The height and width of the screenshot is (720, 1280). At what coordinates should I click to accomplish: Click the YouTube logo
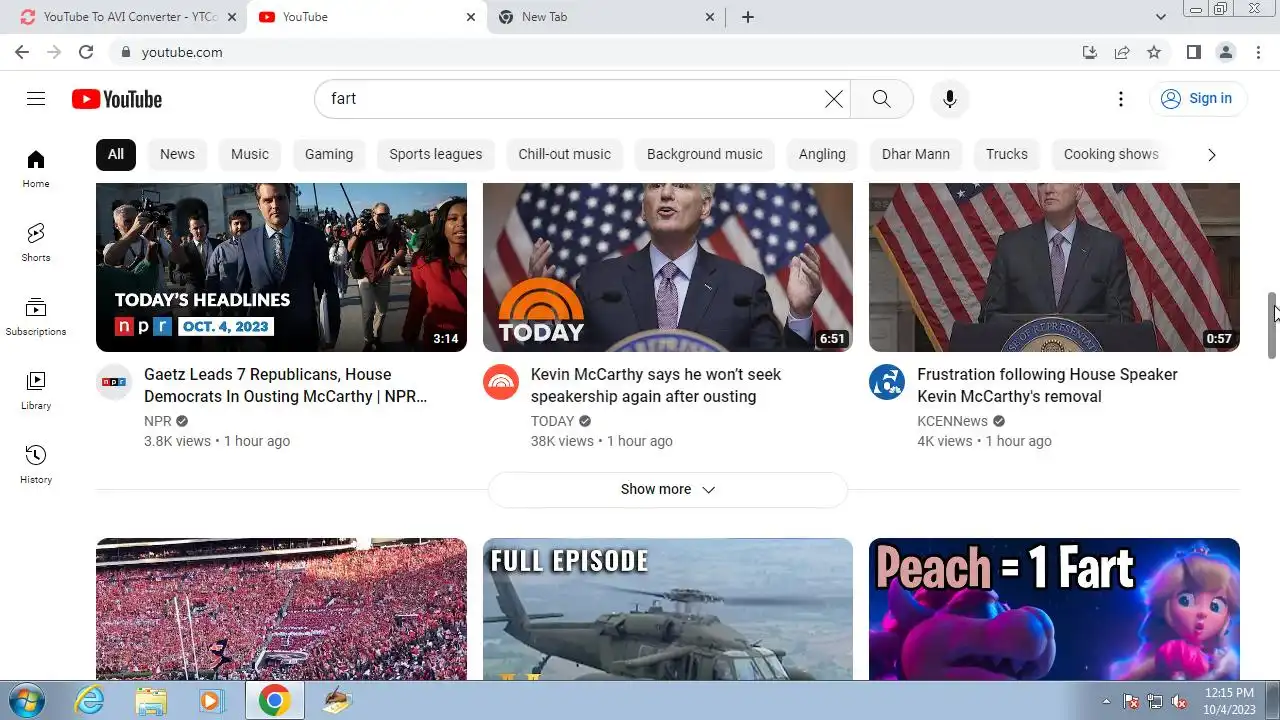(x=117, y=99)
